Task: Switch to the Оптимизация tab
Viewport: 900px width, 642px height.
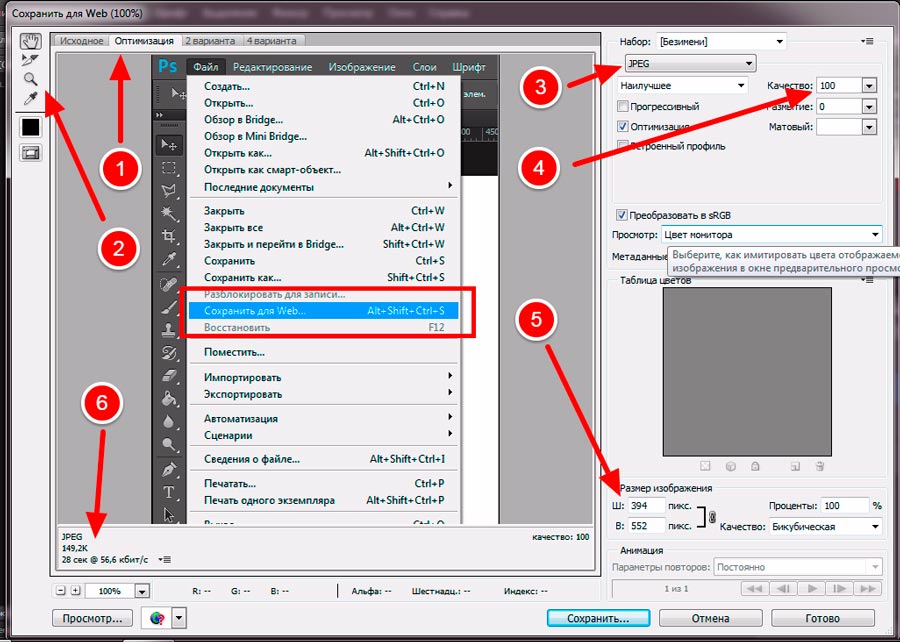Action: 144,41
